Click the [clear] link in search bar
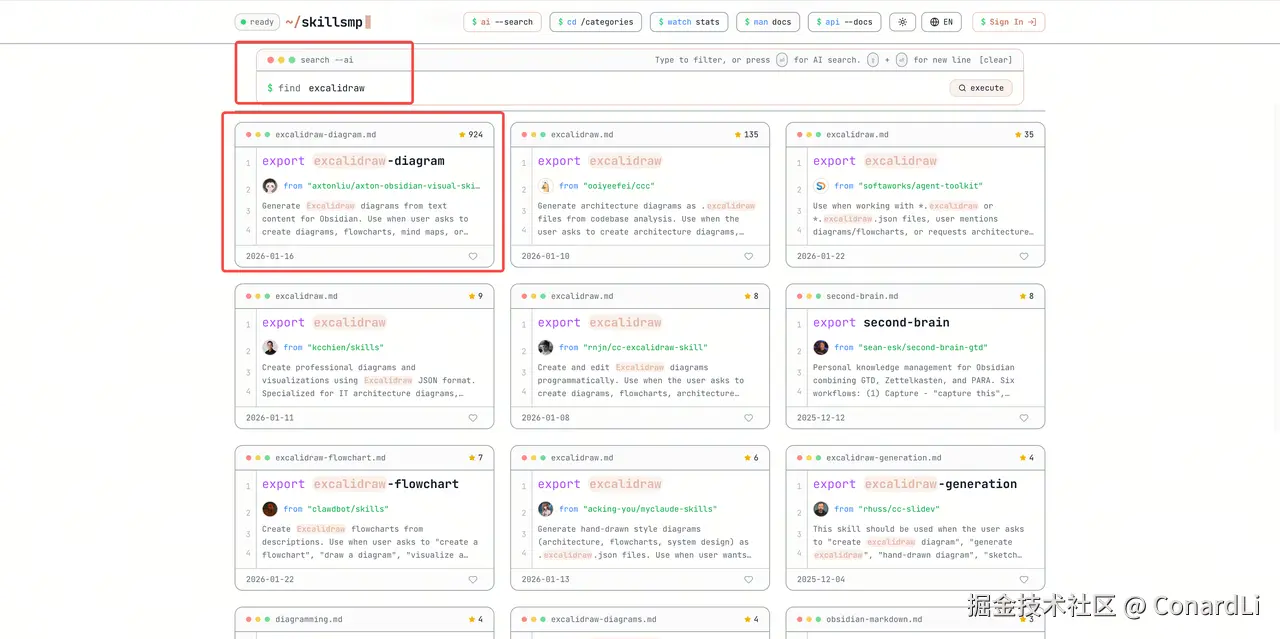Image resolution: width=1280 pixels, height=639 pixels. point(995,60)
